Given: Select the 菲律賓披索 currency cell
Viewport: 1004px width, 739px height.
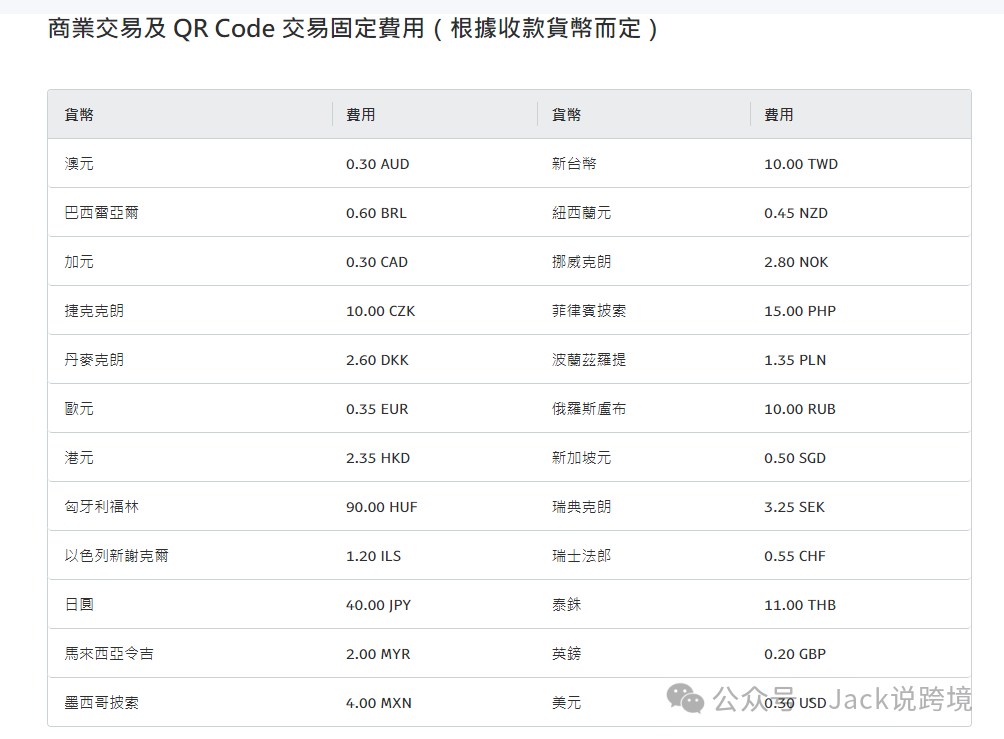Looking at the screenshot, I should (x=589, y=311).
